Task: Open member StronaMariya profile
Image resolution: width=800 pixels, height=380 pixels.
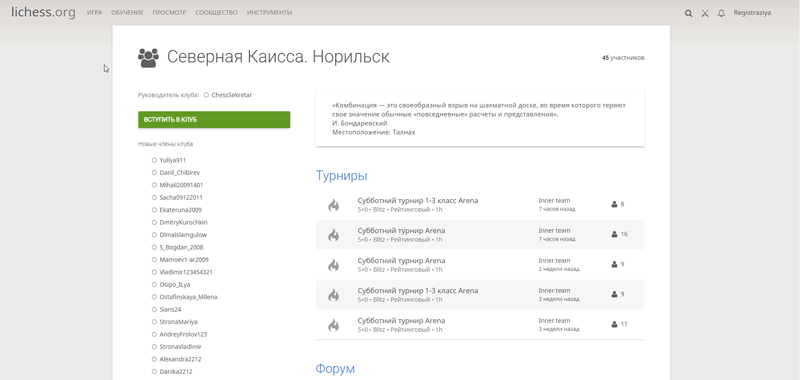Action: (x=178, y=322)
